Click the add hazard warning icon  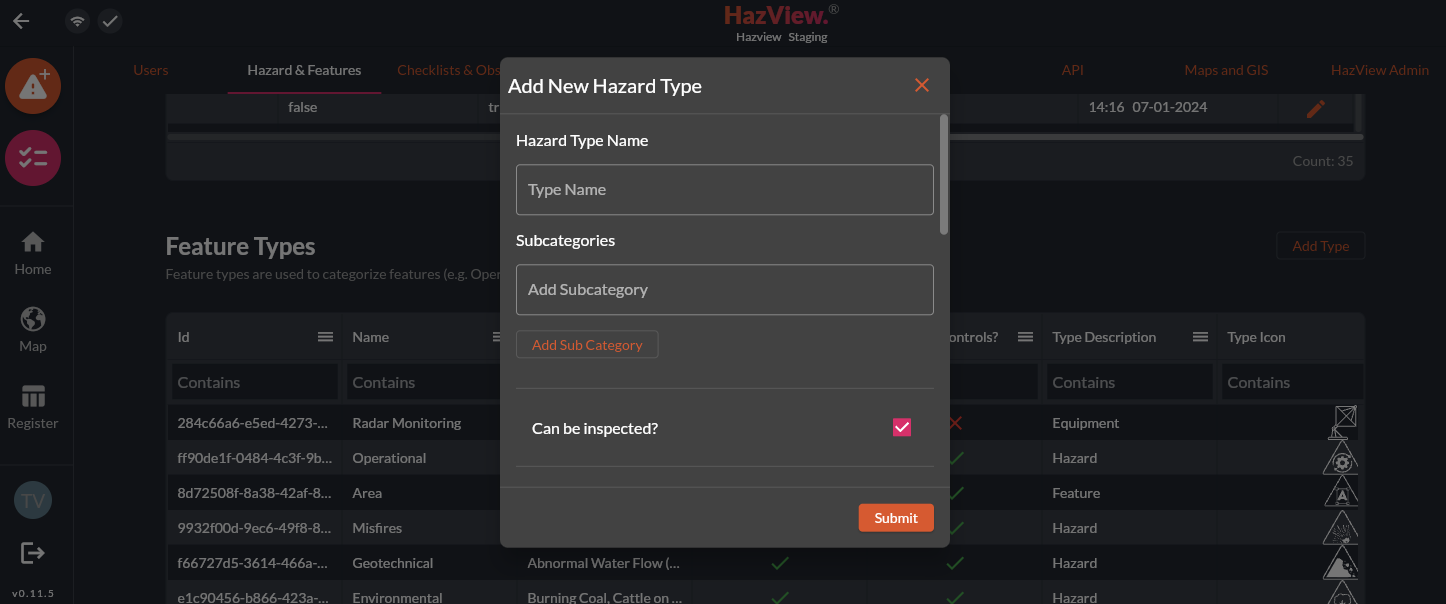pyautogui.click(x=33, y=86)
